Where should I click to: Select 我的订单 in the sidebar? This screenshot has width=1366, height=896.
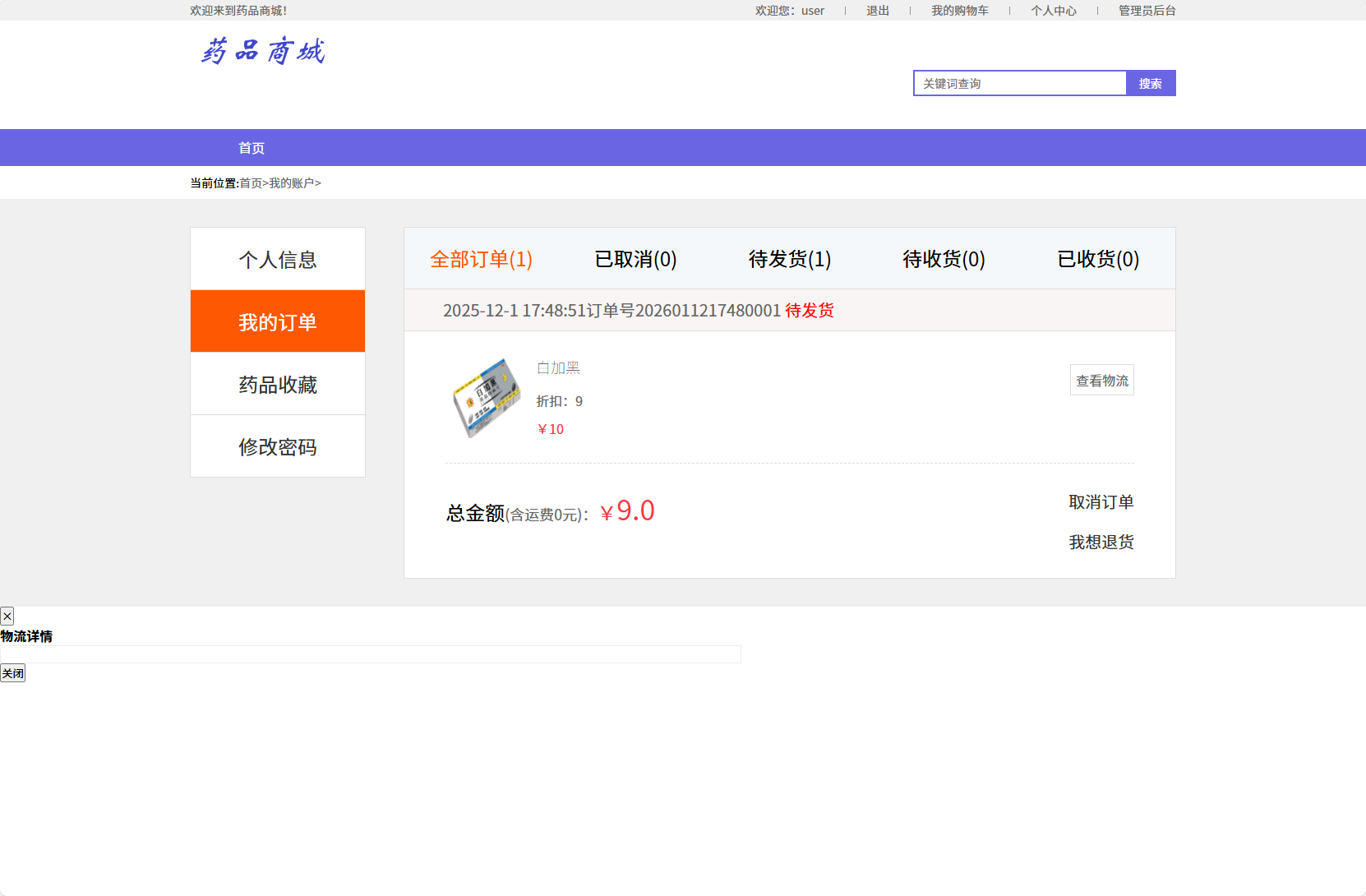pos(277,321)
